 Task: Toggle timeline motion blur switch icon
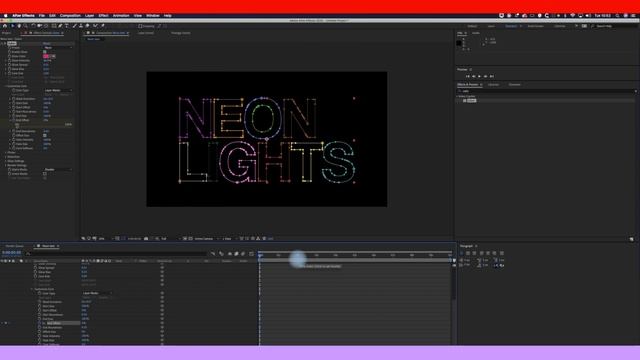243,254
